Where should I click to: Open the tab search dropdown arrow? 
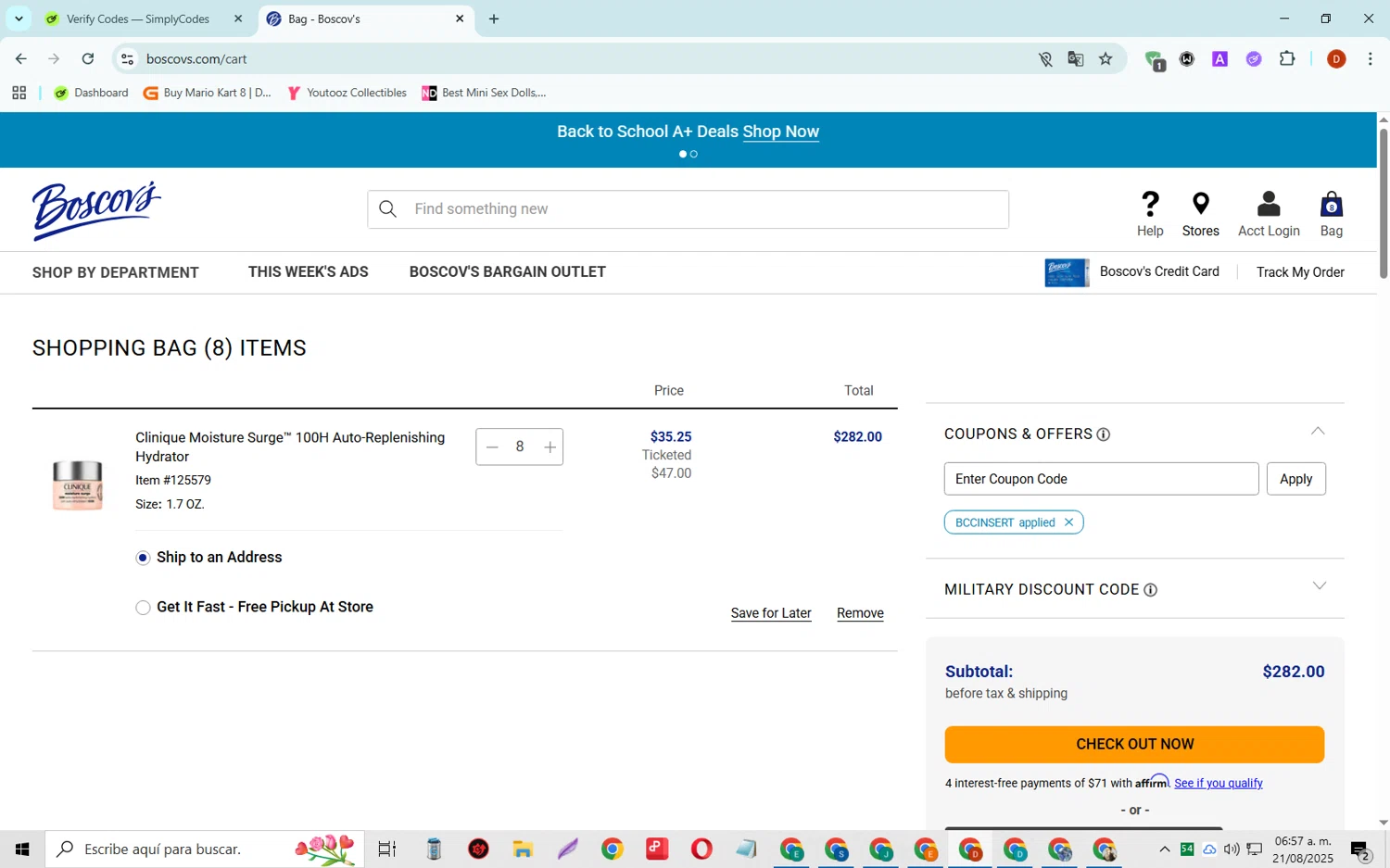[19, 19]
